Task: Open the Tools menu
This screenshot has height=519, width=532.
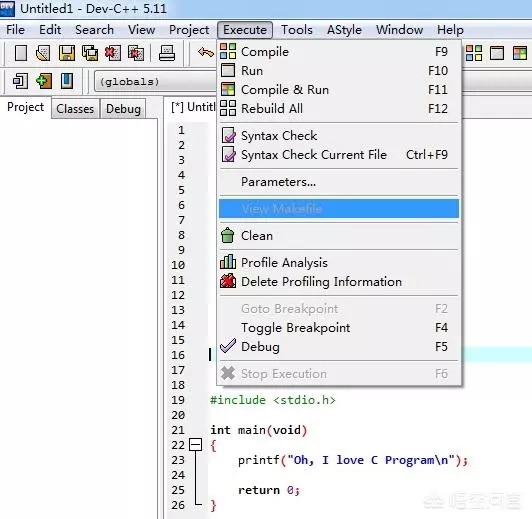Action: pyautogui.click(x=297, y=30)
